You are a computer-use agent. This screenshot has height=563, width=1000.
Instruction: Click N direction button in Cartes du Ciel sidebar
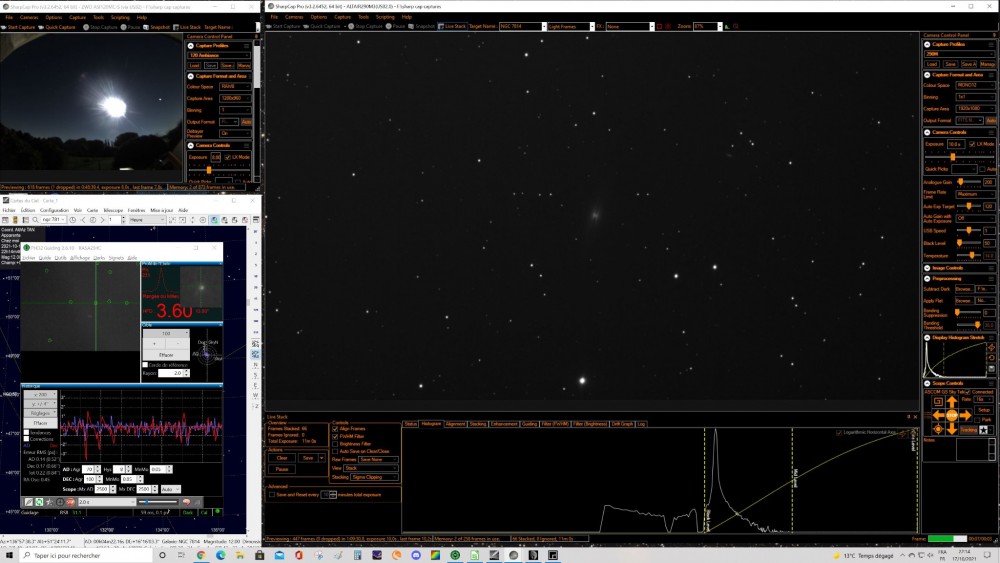pyautogui.click(x=255, y=365)
